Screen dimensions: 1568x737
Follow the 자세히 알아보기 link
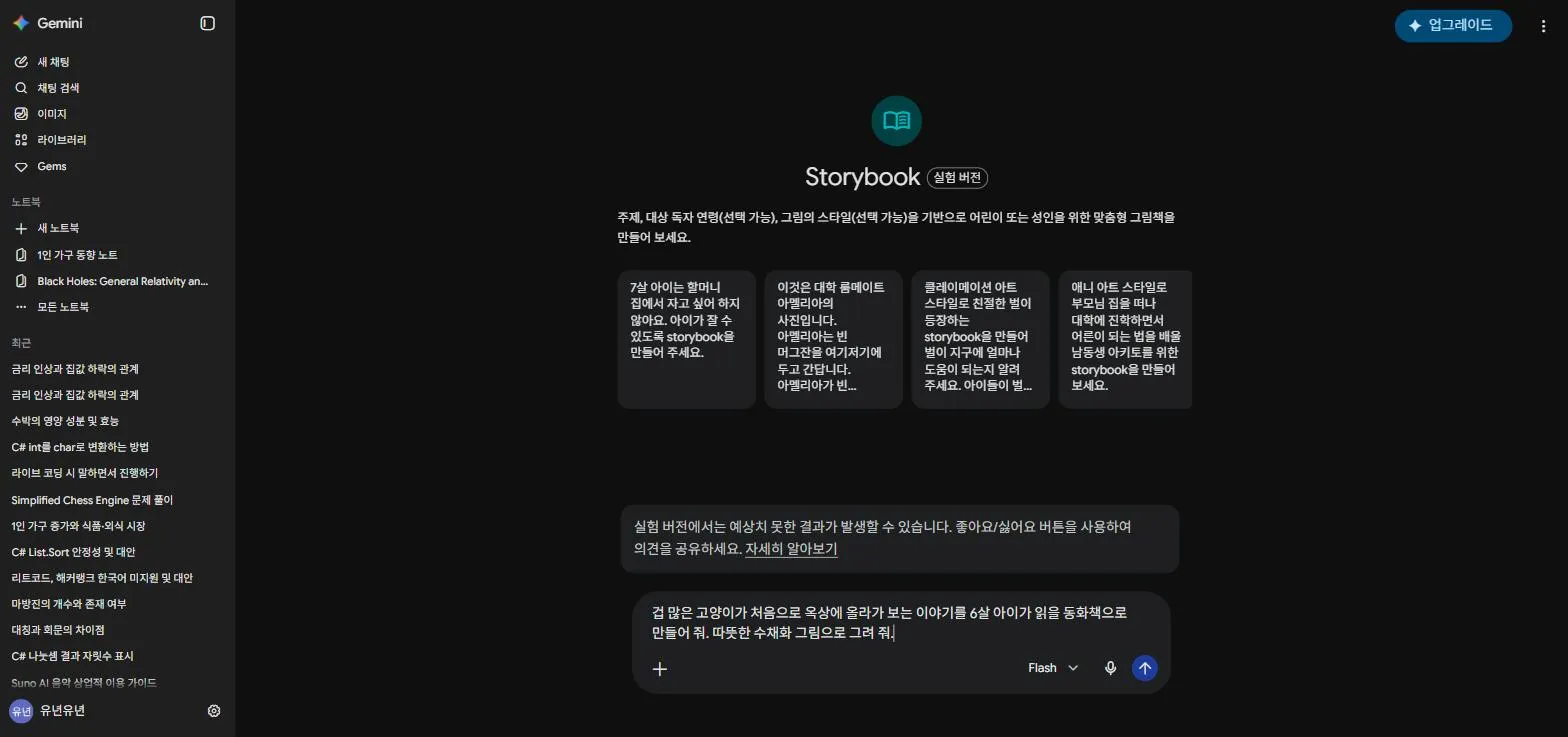(x=791, y=549)
